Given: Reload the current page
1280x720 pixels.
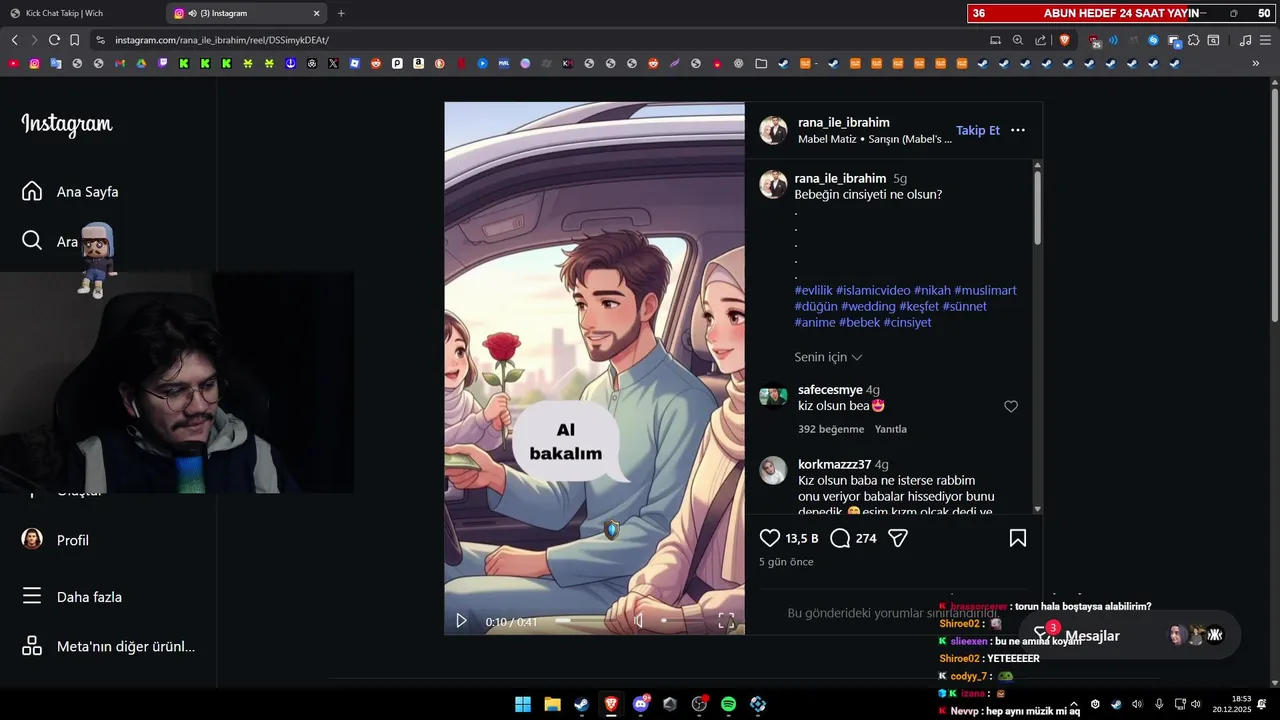Looking at the screenshot, I should (x=54, y=40).
